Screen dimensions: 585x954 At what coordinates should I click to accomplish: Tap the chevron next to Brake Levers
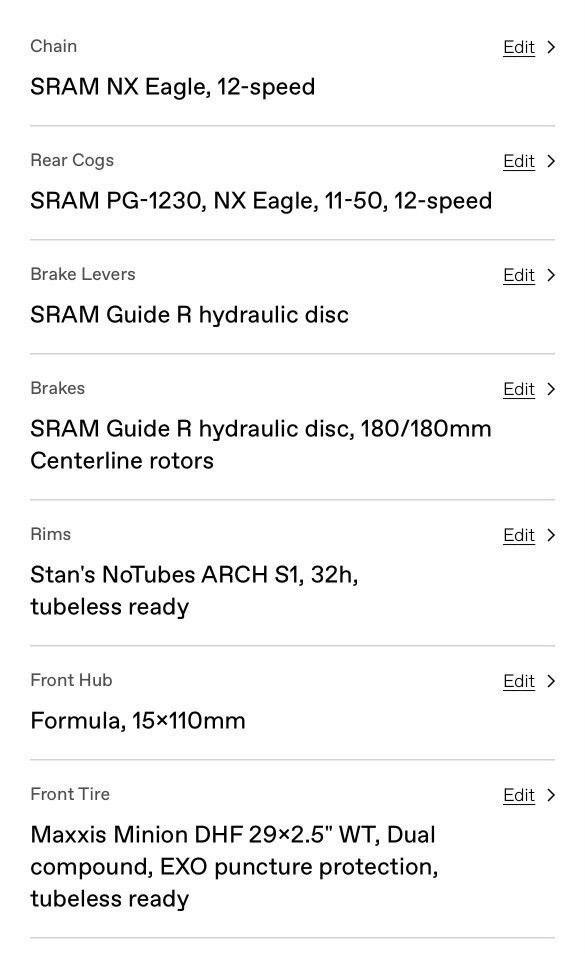click(x=551, y=275)
